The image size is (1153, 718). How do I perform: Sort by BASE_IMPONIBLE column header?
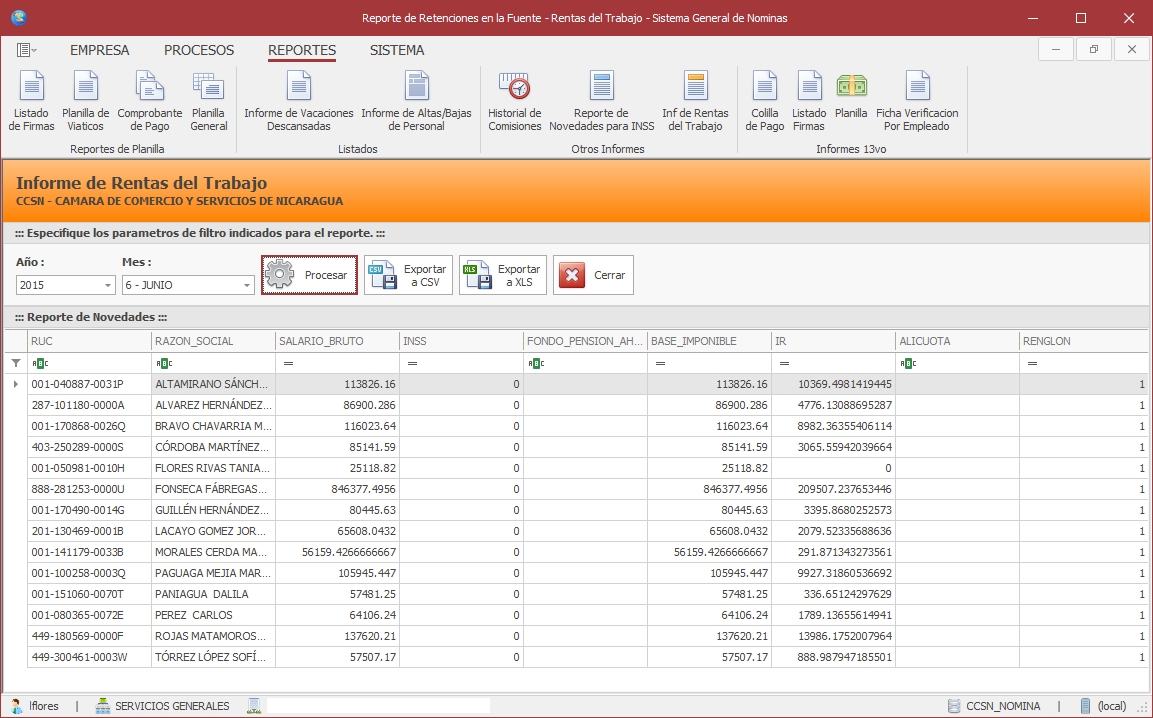(710, 341)
